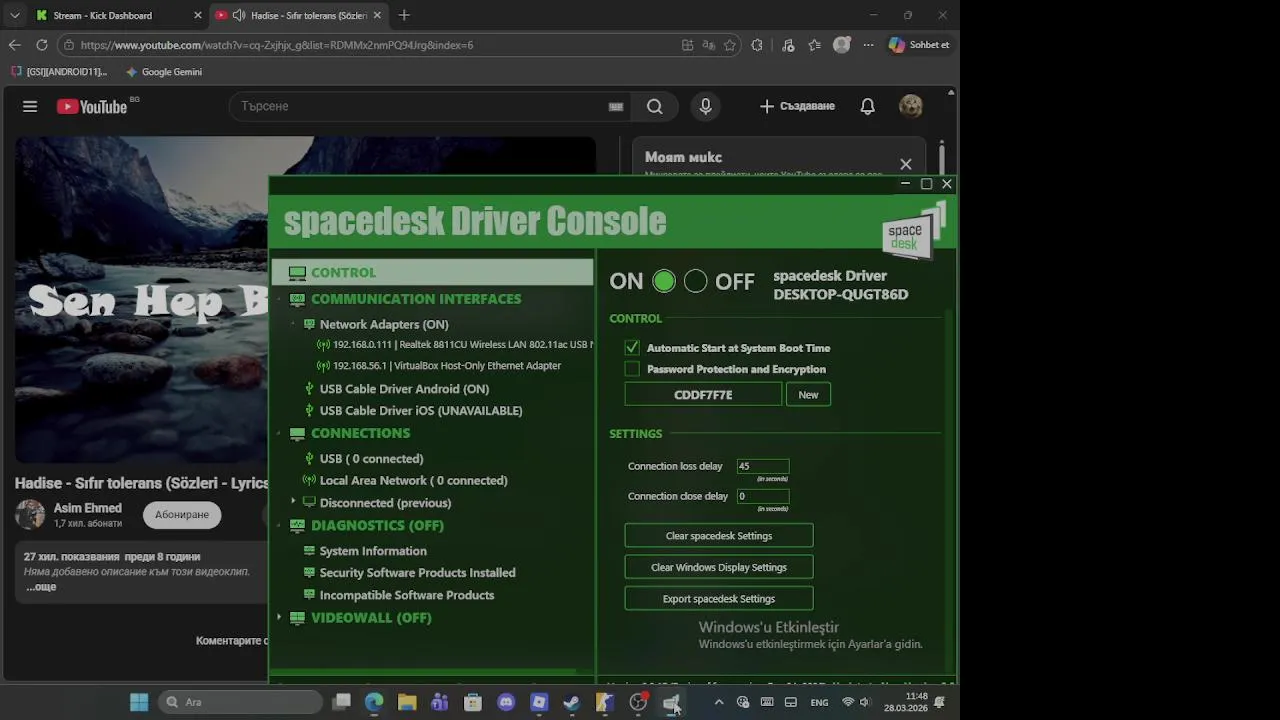Add this page to favorites star
This screenshot has width=1280, height=720.
click(x=730, y=45)
